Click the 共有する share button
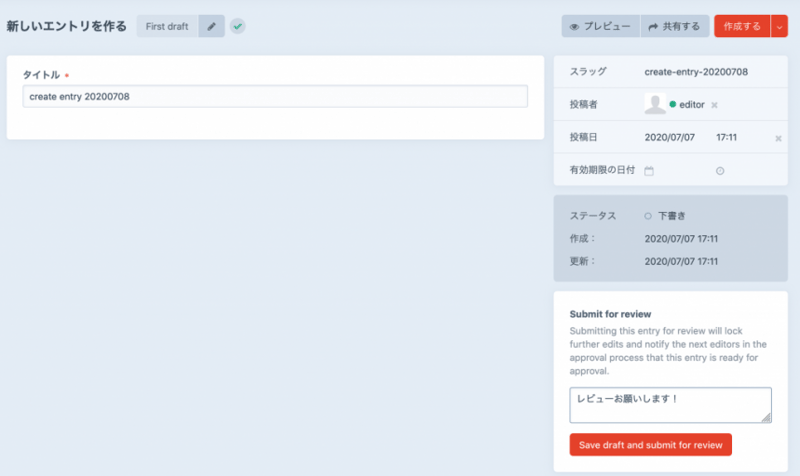This screenshot has height=476, width=800. click(675, 26)
